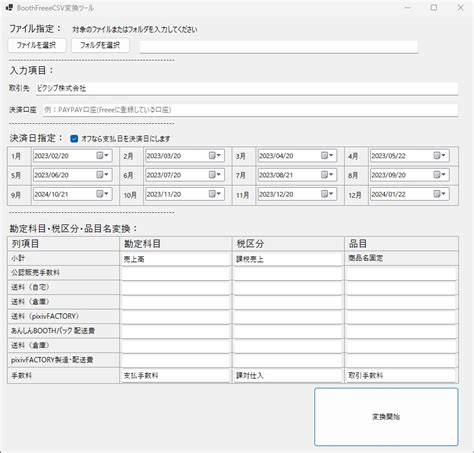Click the 小計 row 品目 cell 商品名固定
The width and height of the screenshot is (474, 453).
[401, 258]
